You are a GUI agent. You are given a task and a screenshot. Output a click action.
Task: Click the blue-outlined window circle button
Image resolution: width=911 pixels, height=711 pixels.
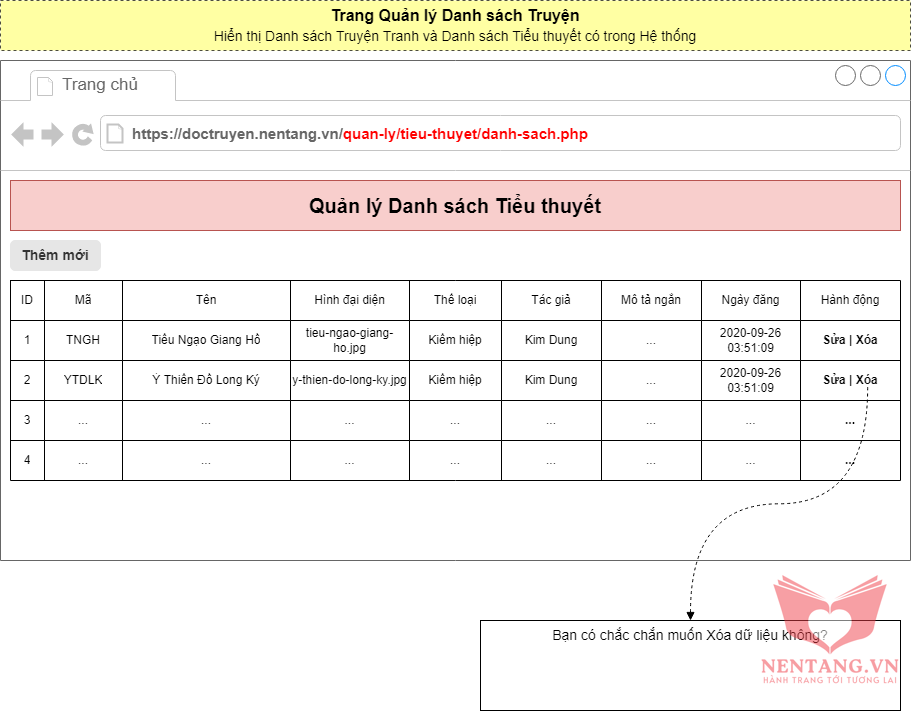coord(895,76)
